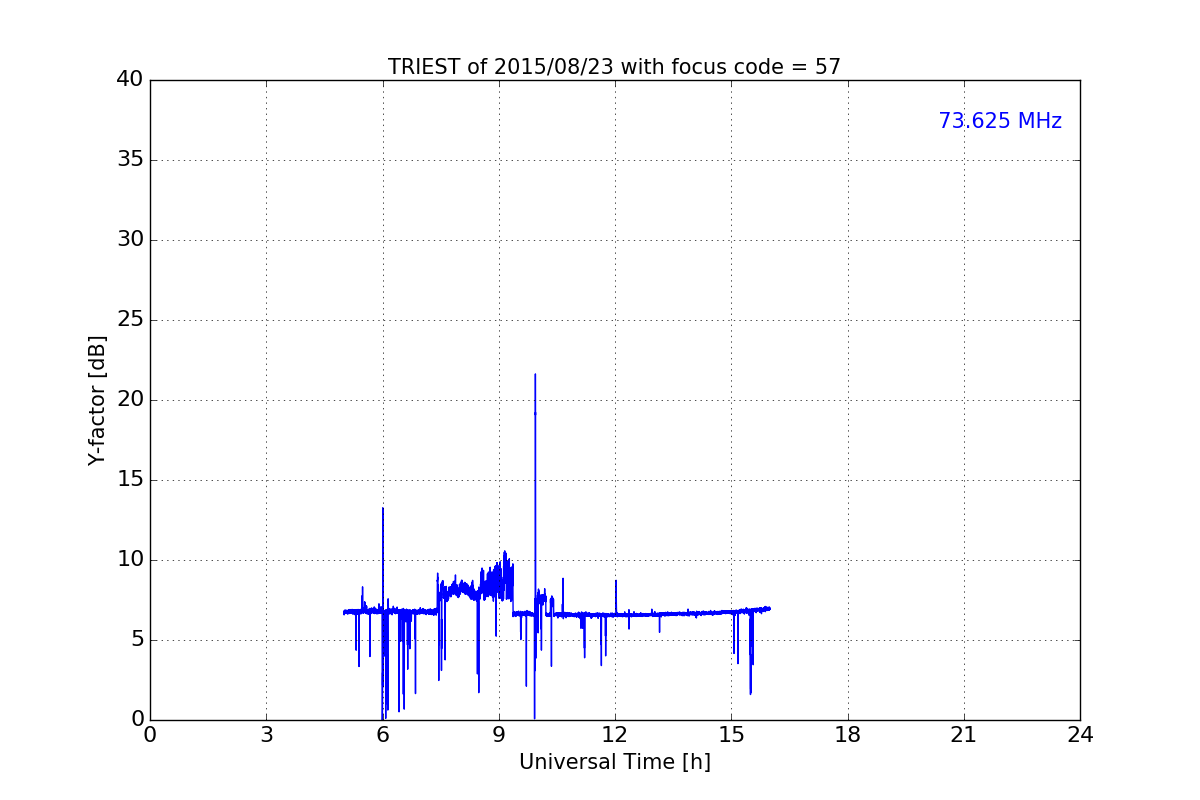Click the Y-factor [dB] axis label

tap(97, 400)
